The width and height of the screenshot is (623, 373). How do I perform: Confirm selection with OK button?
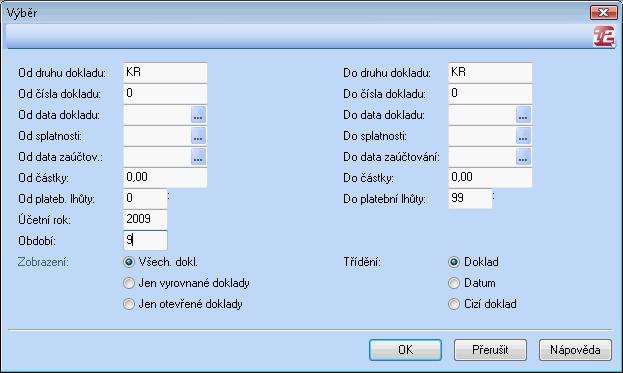click(405, 350)
